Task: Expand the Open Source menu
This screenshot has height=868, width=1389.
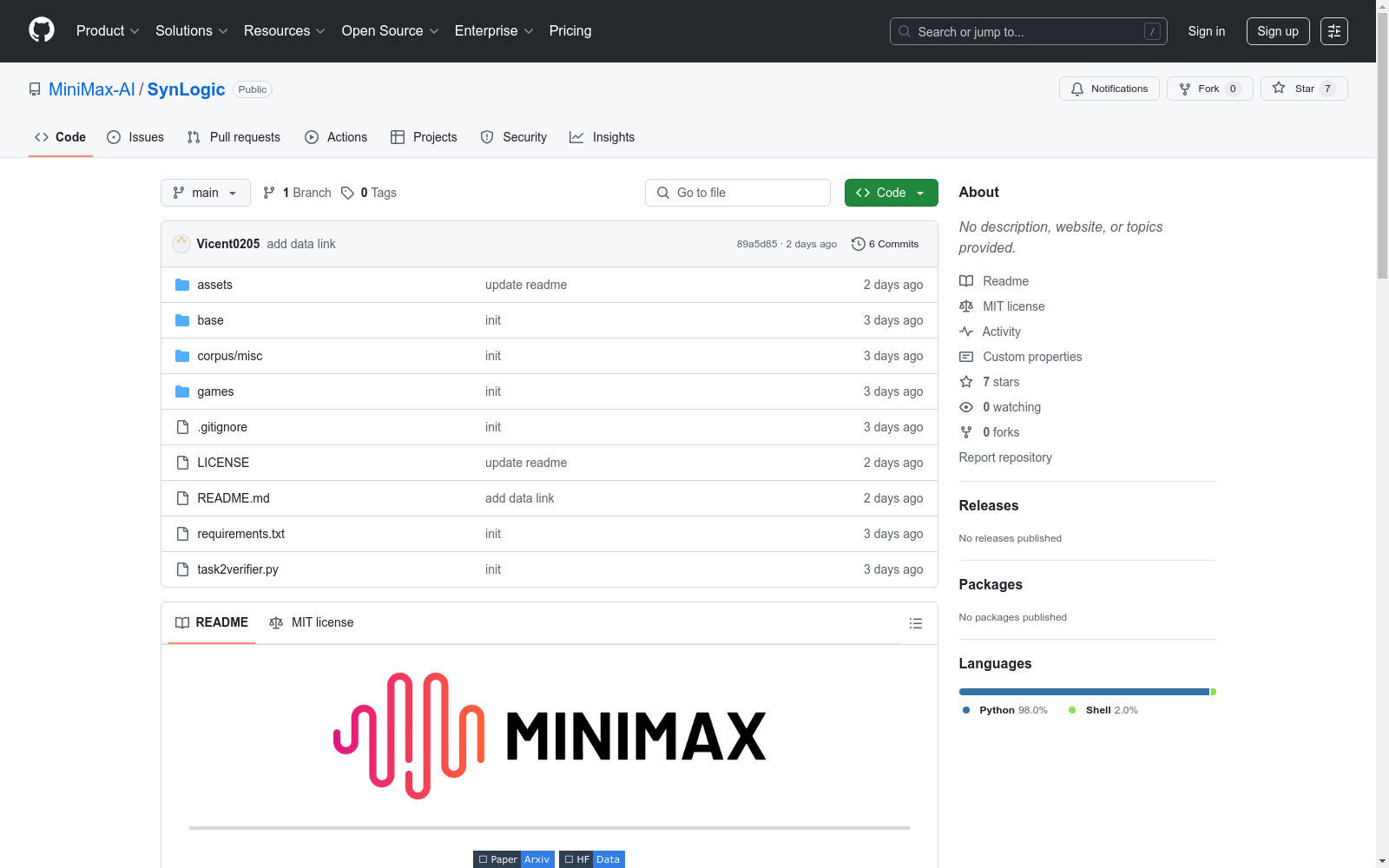Action: (x=391, y=31)
